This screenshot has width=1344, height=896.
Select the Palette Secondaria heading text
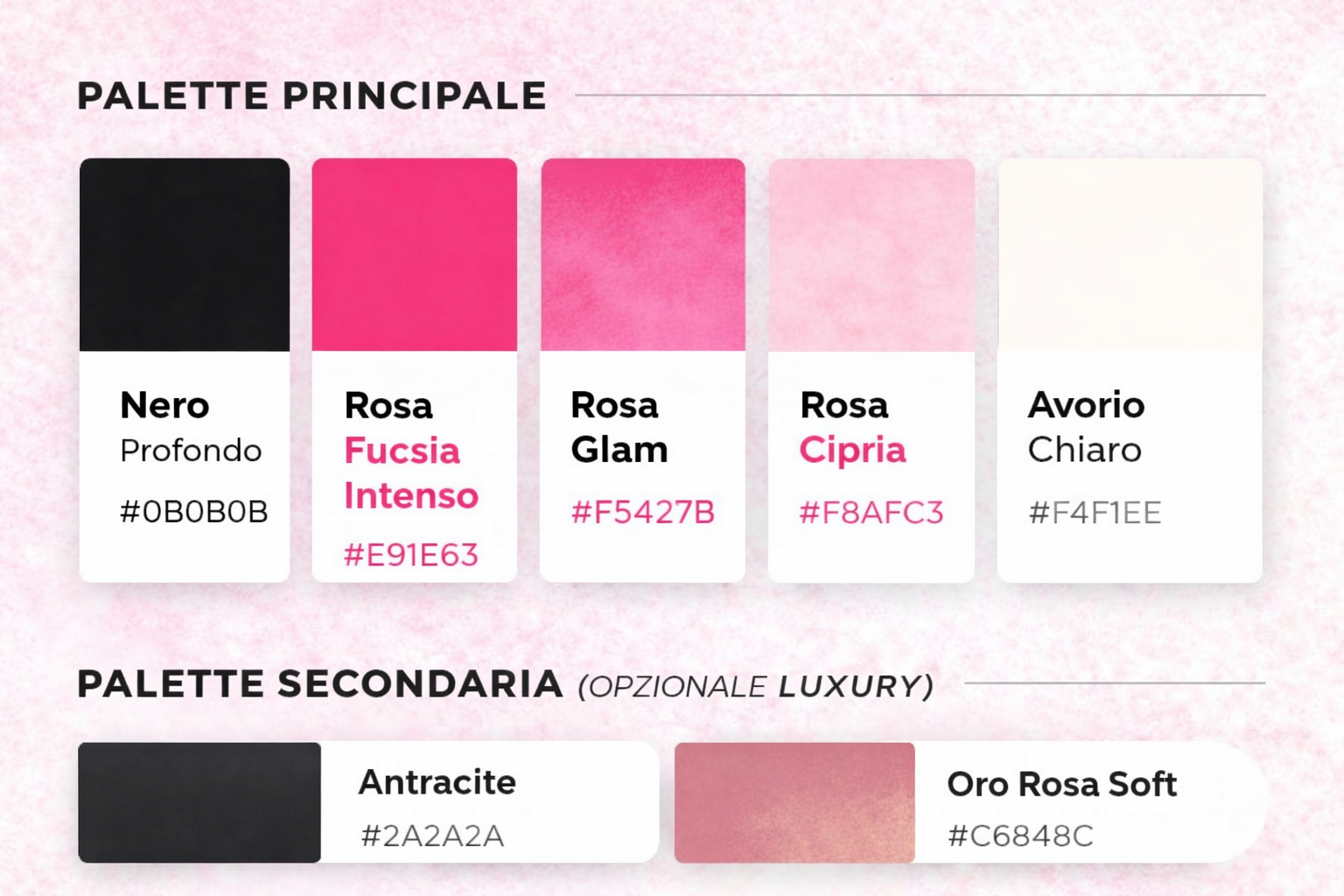(319, 684)
